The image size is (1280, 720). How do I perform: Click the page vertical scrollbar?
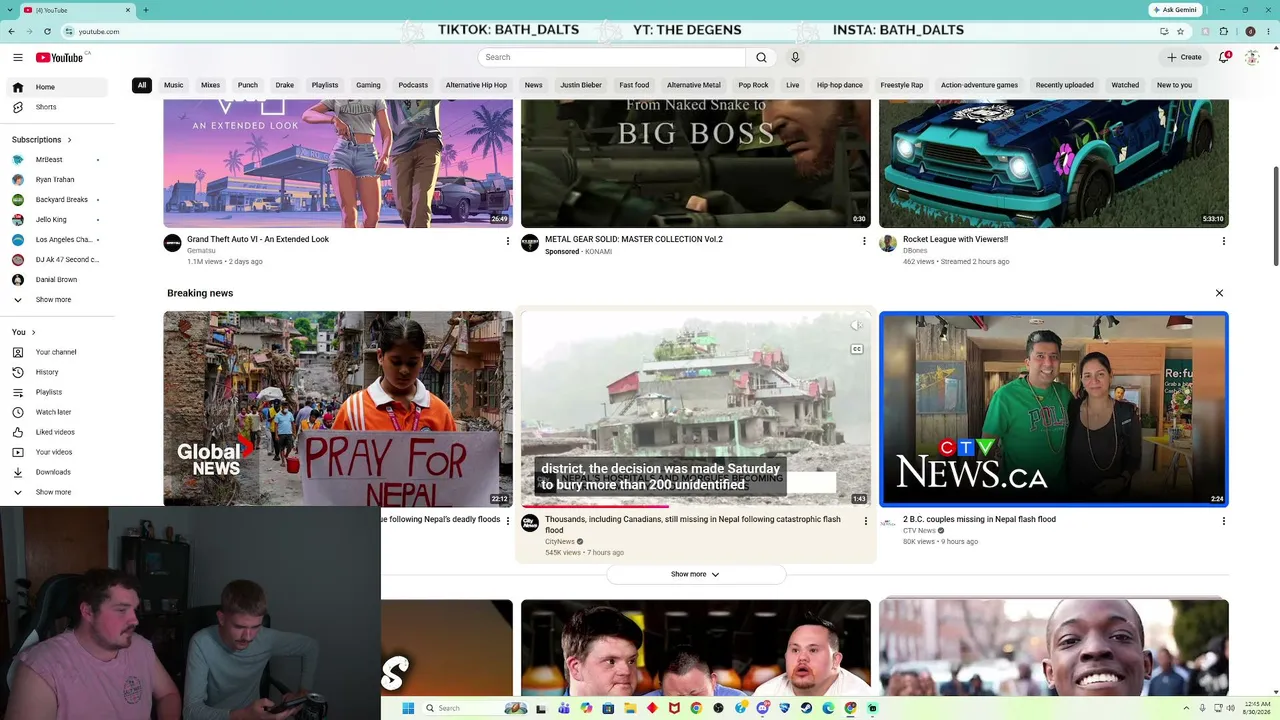[1275, 215]
